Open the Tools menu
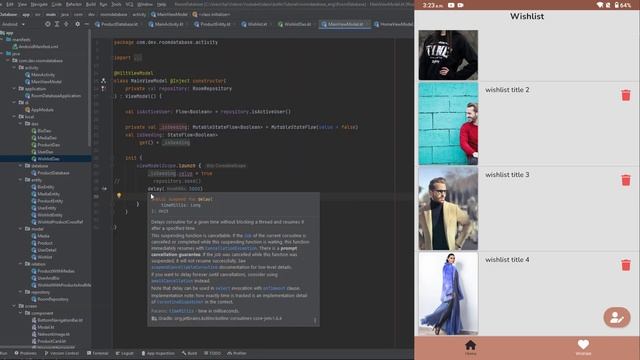The image size is (640, 360). click(116, 4)
